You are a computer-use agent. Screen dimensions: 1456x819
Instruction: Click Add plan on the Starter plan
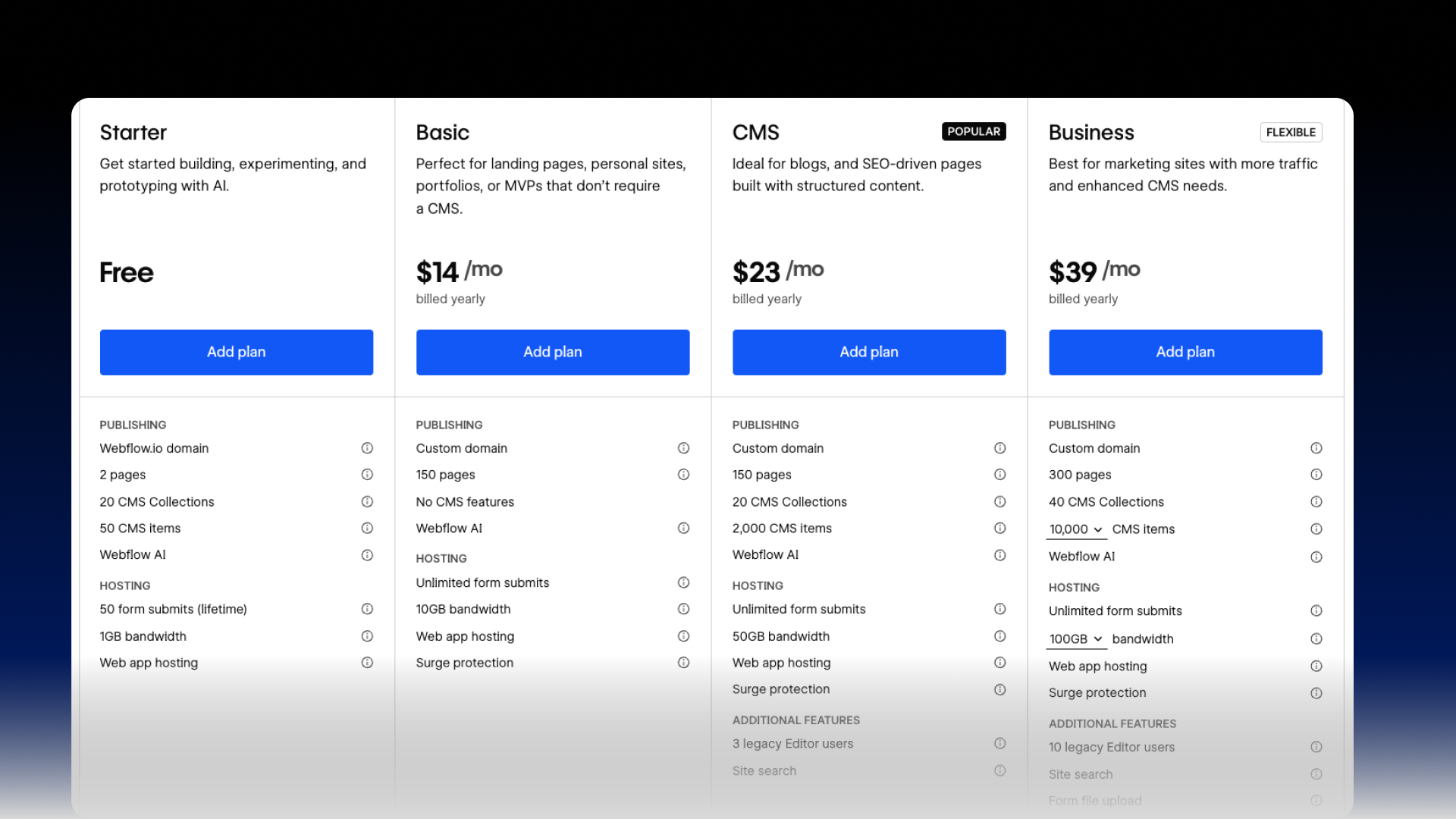click(236, 352)
